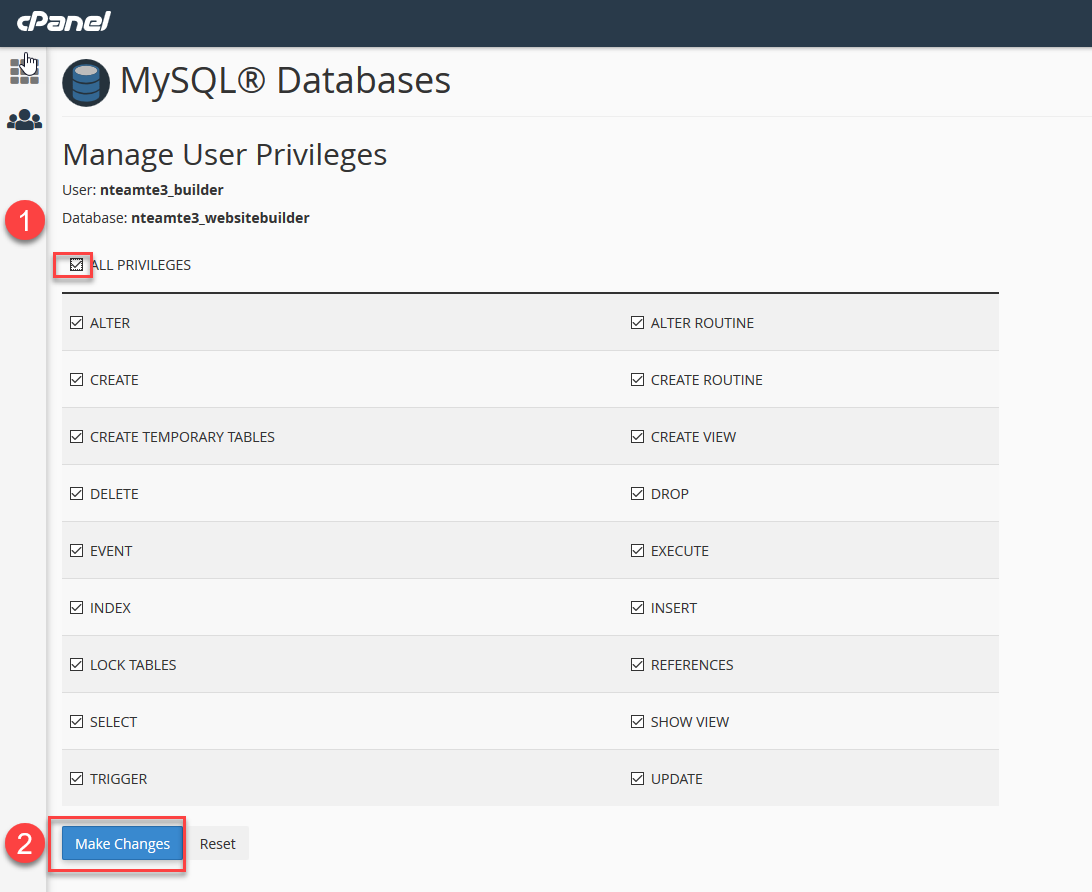Screen dimensions: 1092x892
Task: Toggle the UPDATE privilege checkbox
Action: pyautogui.click(x=637, y=779)
